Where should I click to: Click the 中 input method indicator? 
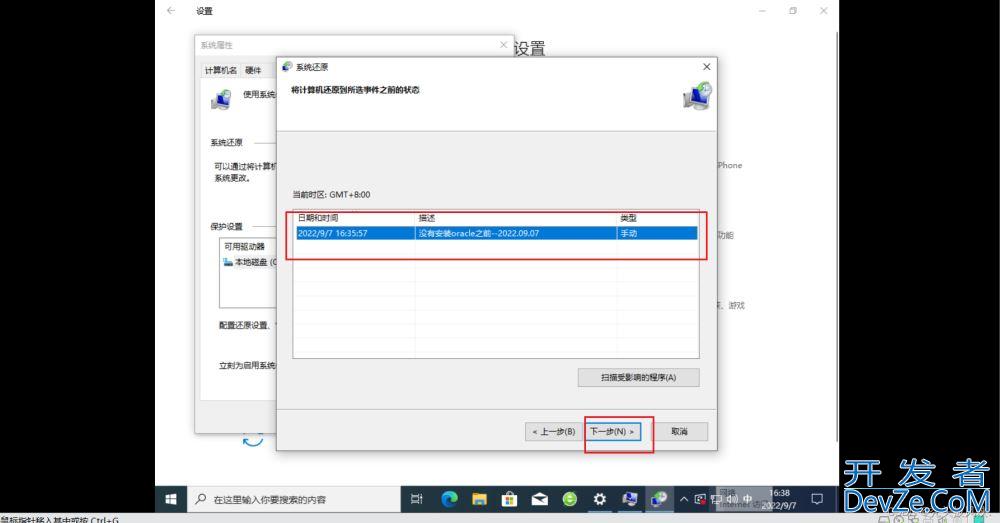pyautogui.click(x=747, y=499)
